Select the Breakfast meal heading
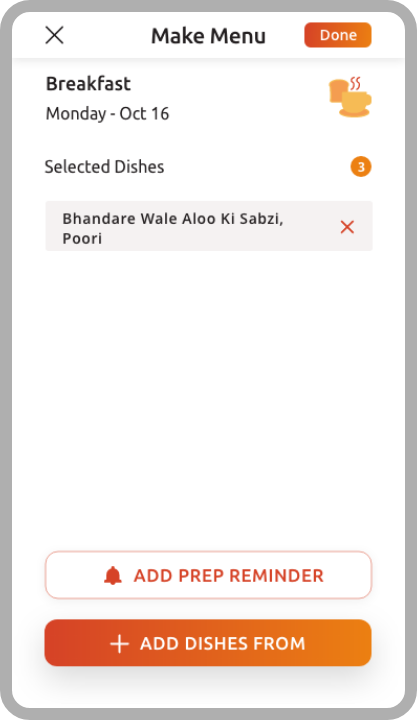417x720 pixels. click(x=88, y=84)
